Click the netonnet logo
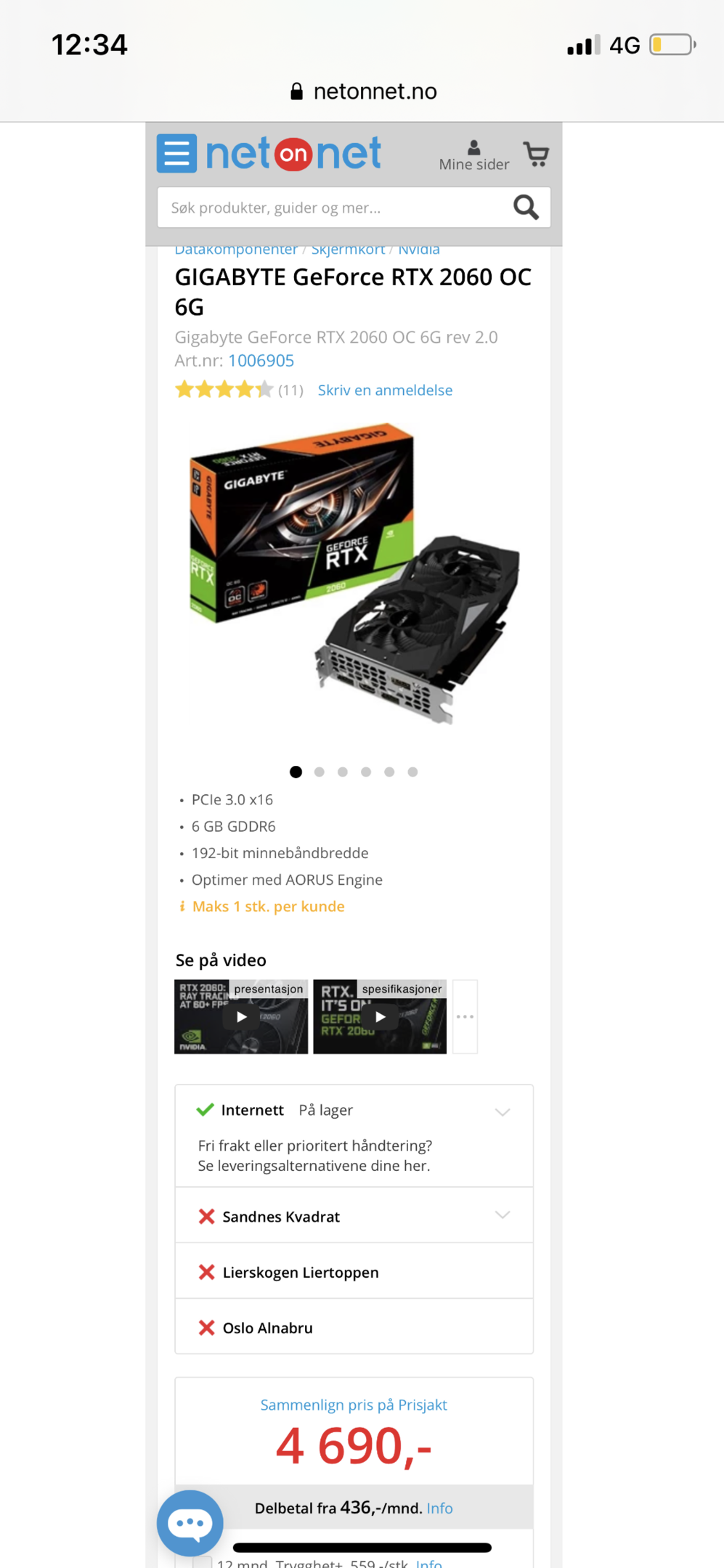This screenshot has height=1568, width=724. point(293,153)
